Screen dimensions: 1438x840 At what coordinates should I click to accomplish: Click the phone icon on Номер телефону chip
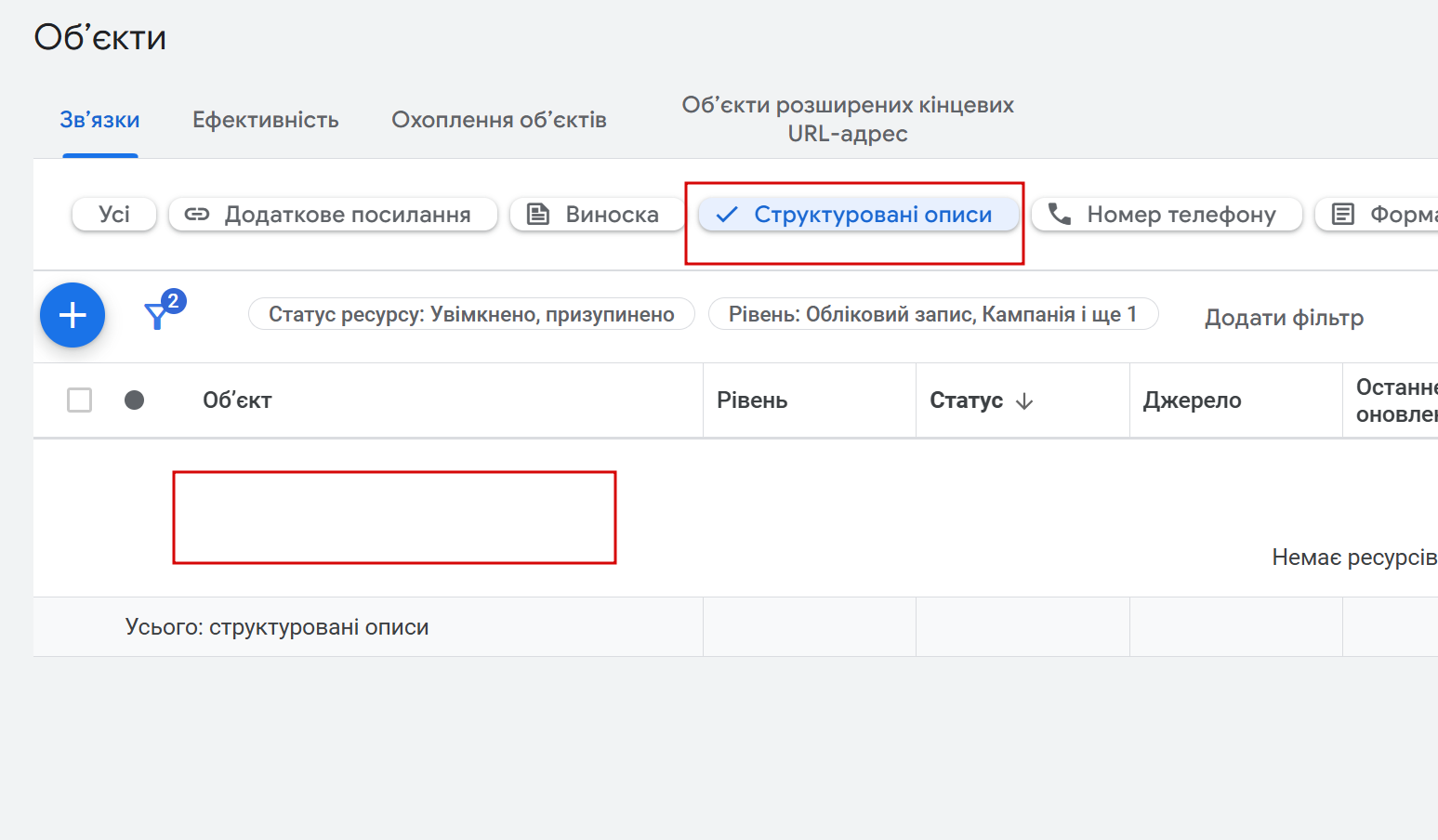click(1060, 215)
